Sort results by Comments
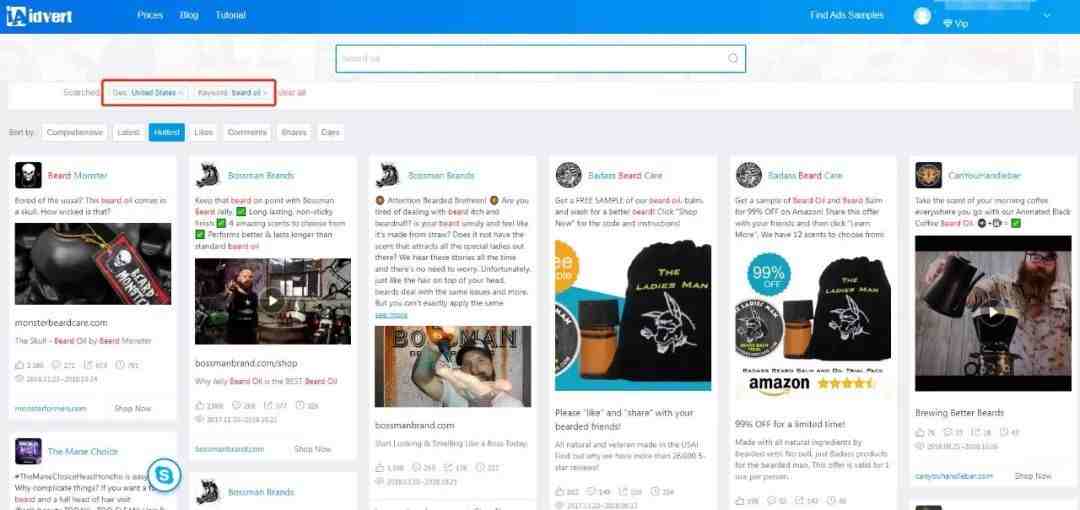The image size is (1080, 510). pos(247,132)
